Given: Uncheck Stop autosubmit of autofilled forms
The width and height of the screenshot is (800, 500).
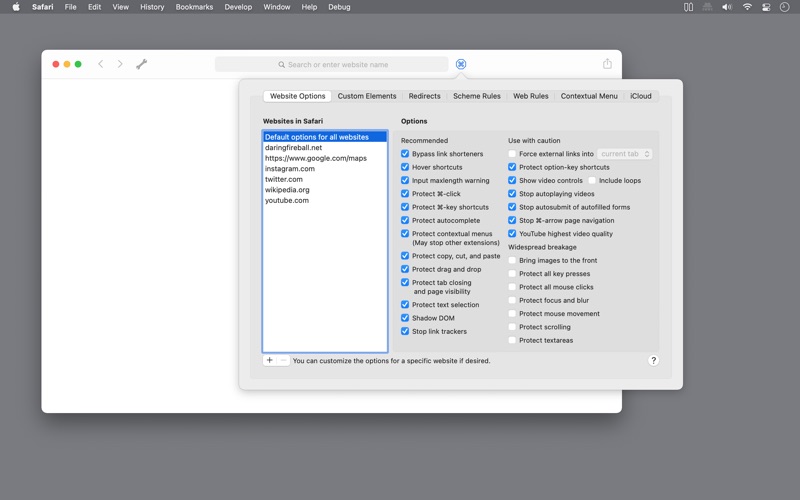Looking at the screenshot, I should [512, 207].
